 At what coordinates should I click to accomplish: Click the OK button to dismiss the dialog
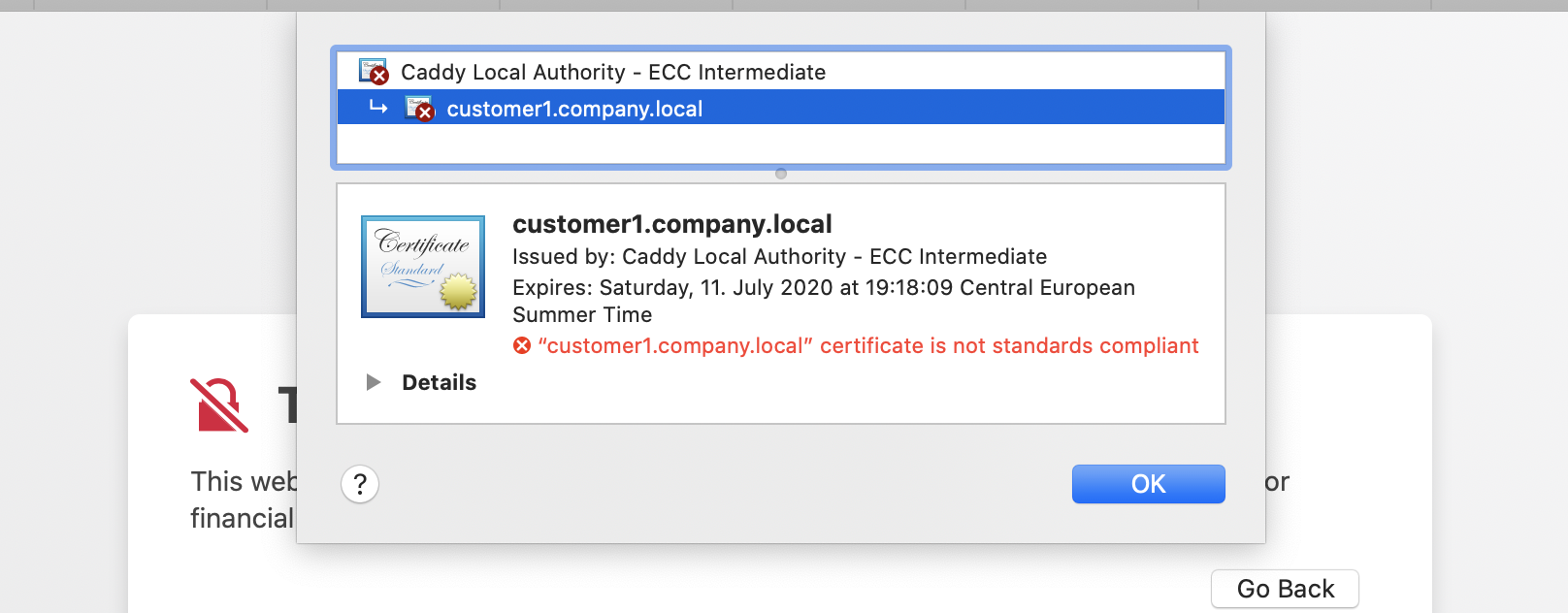tap(1148, 483)
